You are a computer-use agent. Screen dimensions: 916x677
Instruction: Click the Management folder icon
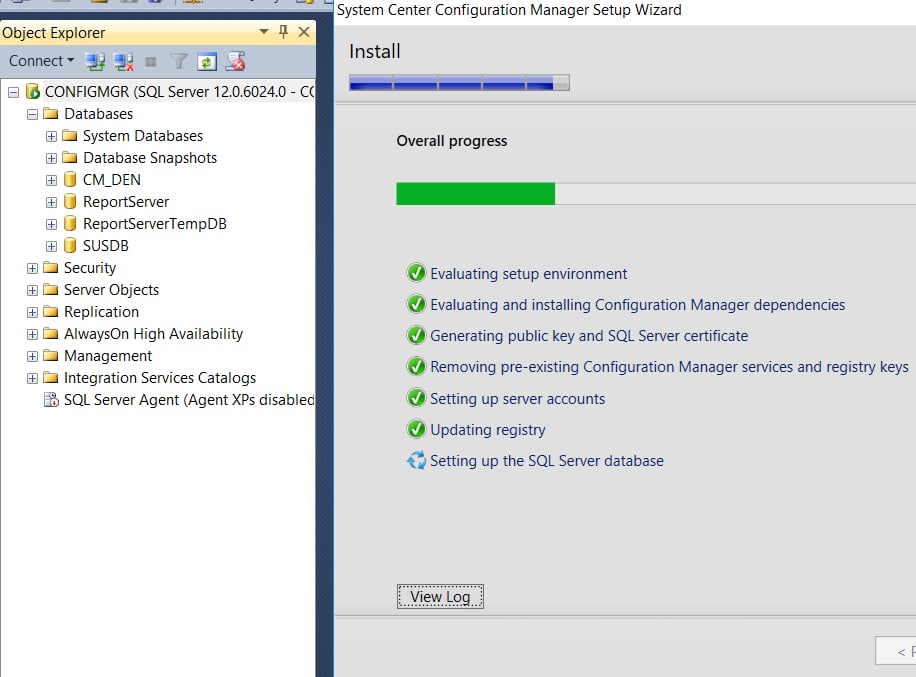51,355
